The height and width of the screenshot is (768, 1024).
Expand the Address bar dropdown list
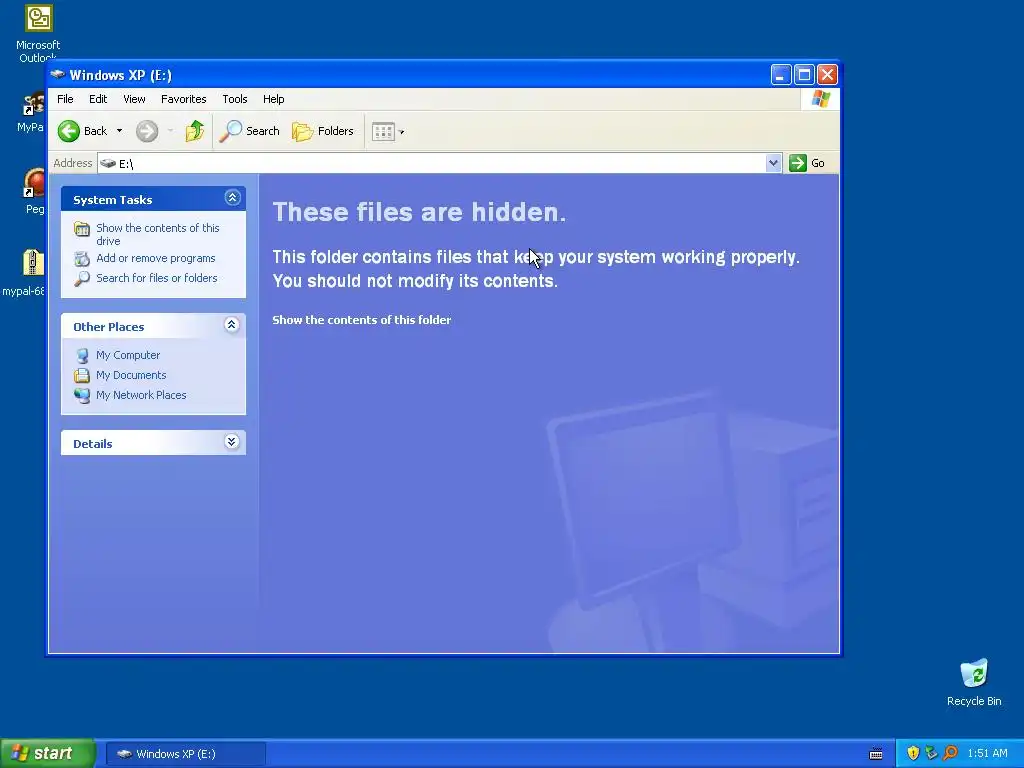[x=773, y=163]
